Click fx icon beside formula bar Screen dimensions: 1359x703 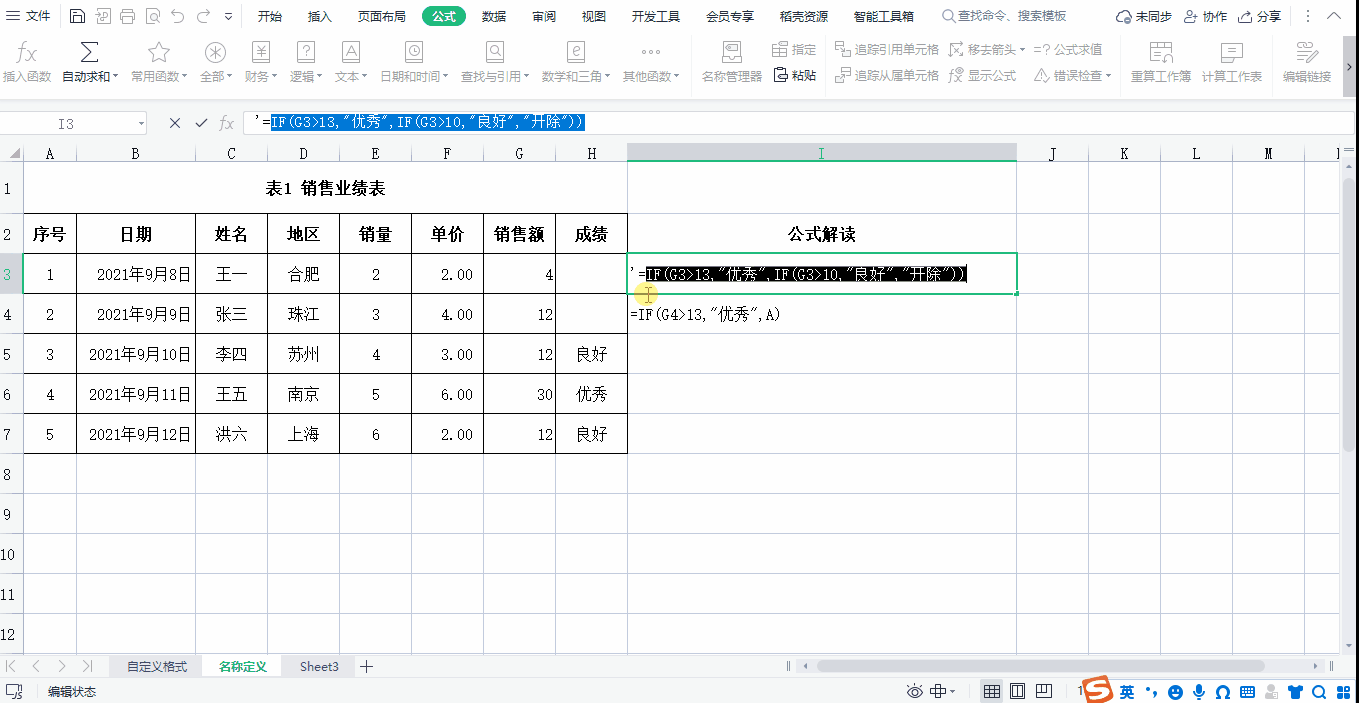point(227,123)
